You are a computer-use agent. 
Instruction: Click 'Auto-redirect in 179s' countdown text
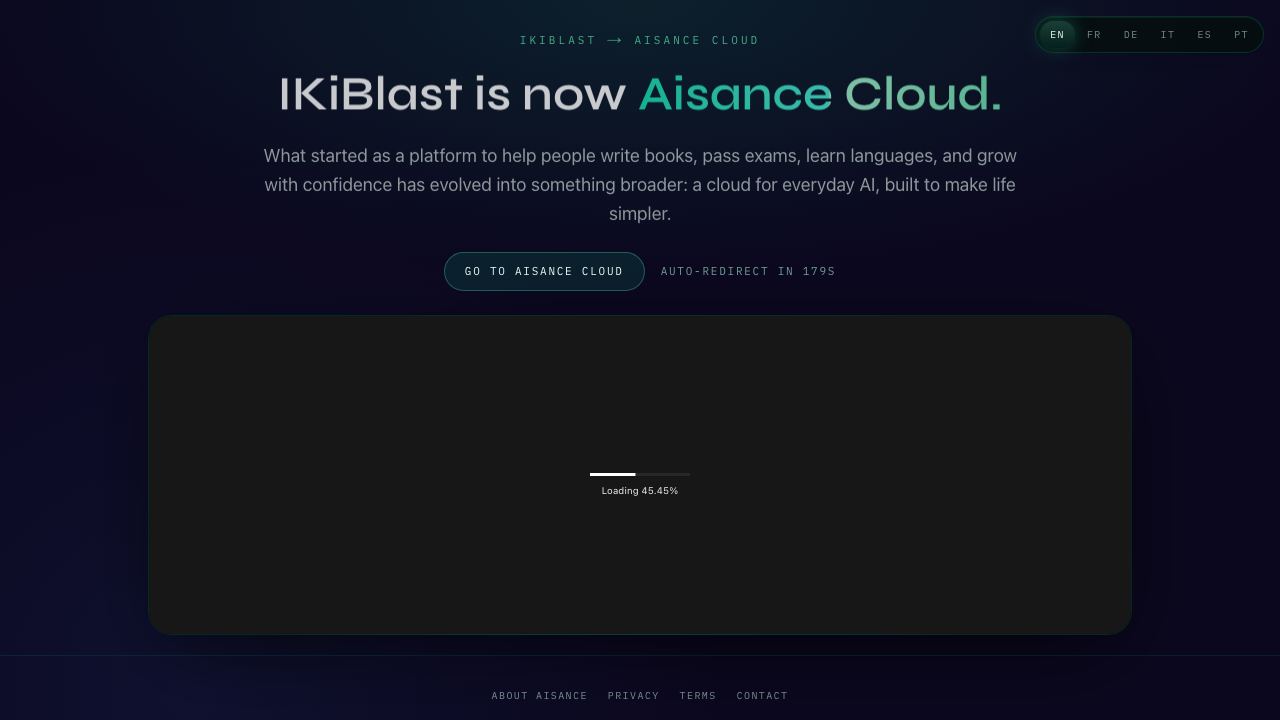(748, 272)
